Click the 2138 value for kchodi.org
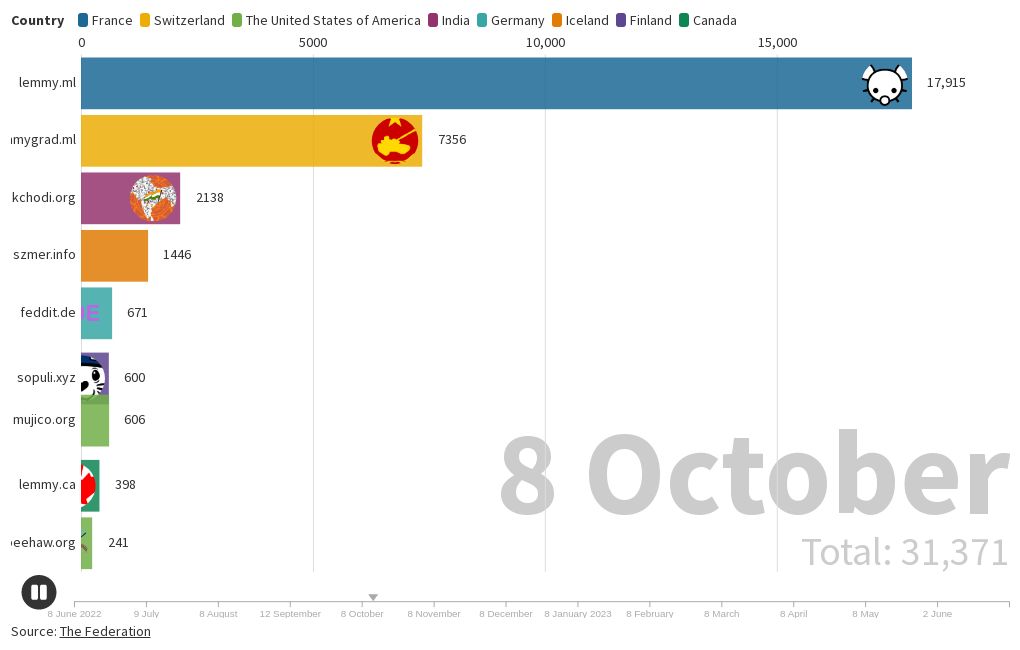 point(209,197)
